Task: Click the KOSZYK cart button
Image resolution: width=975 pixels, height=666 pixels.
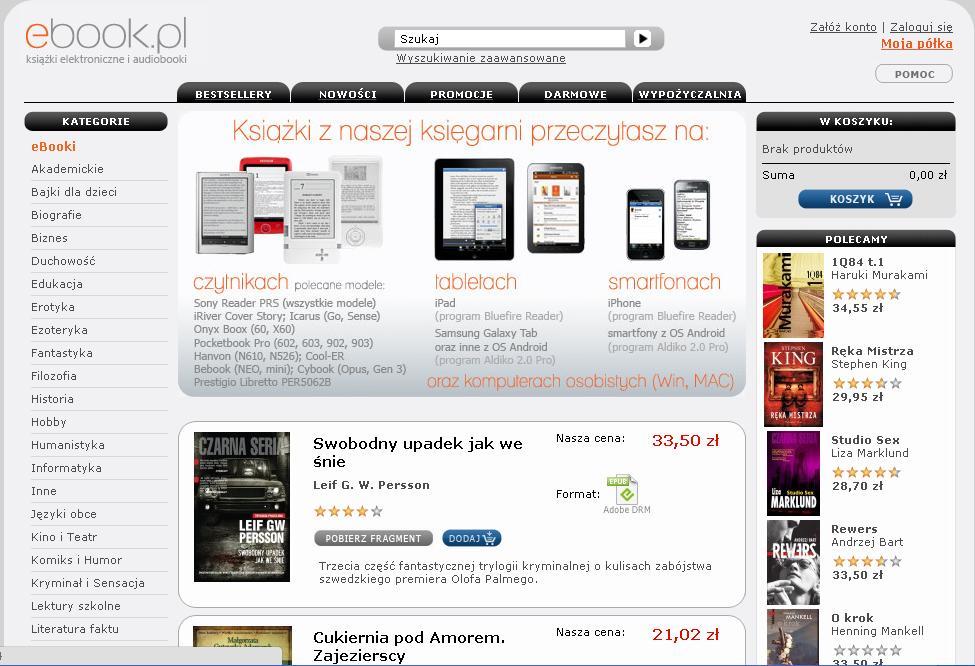Action: [x=855, y=199]
